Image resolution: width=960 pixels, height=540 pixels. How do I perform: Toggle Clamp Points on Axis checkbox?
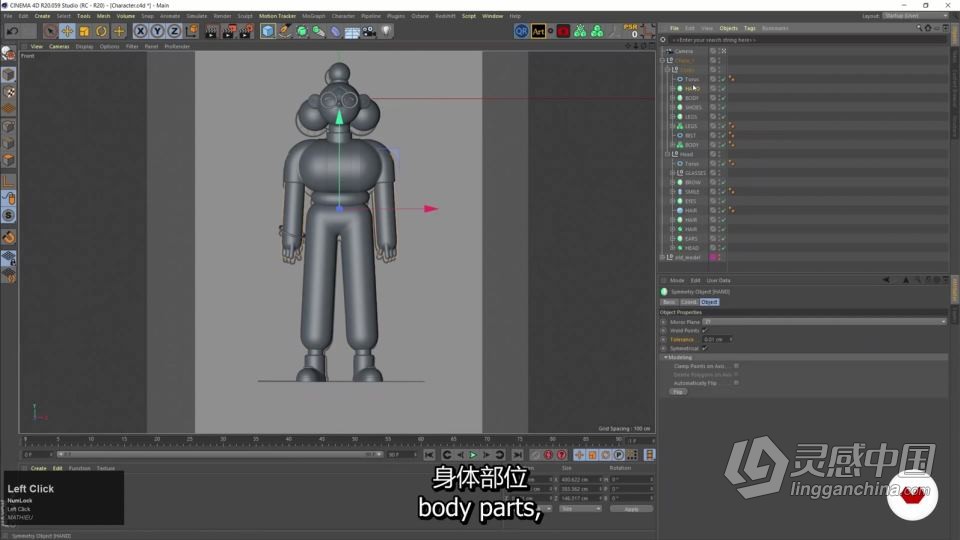736,366
